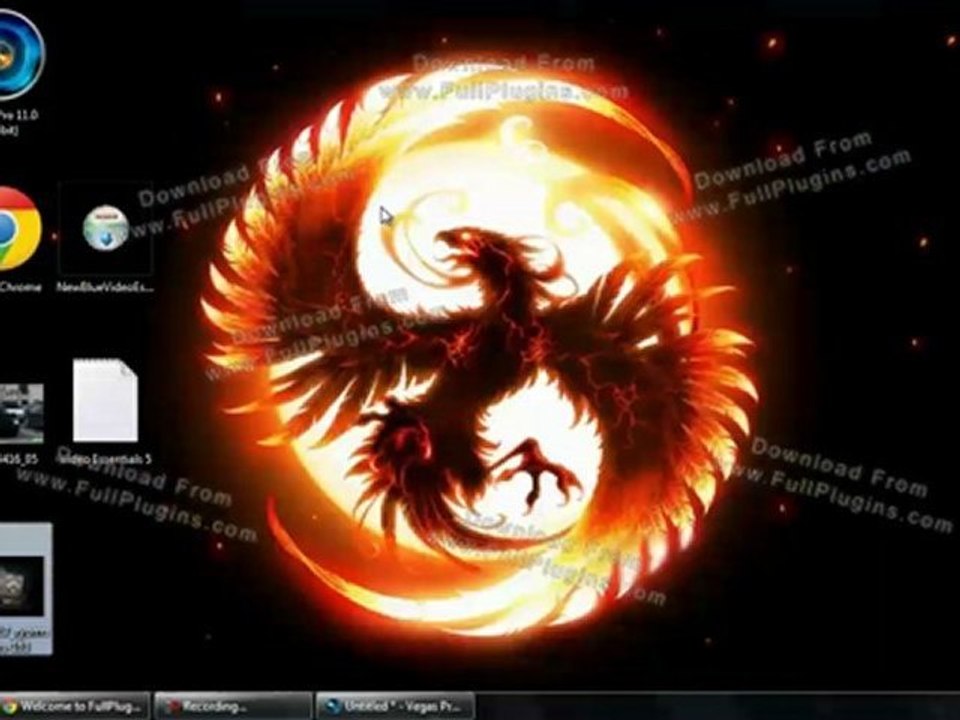
Task: Click the NewBlueVideoEs... file name label
Action: tap(105, 287)
